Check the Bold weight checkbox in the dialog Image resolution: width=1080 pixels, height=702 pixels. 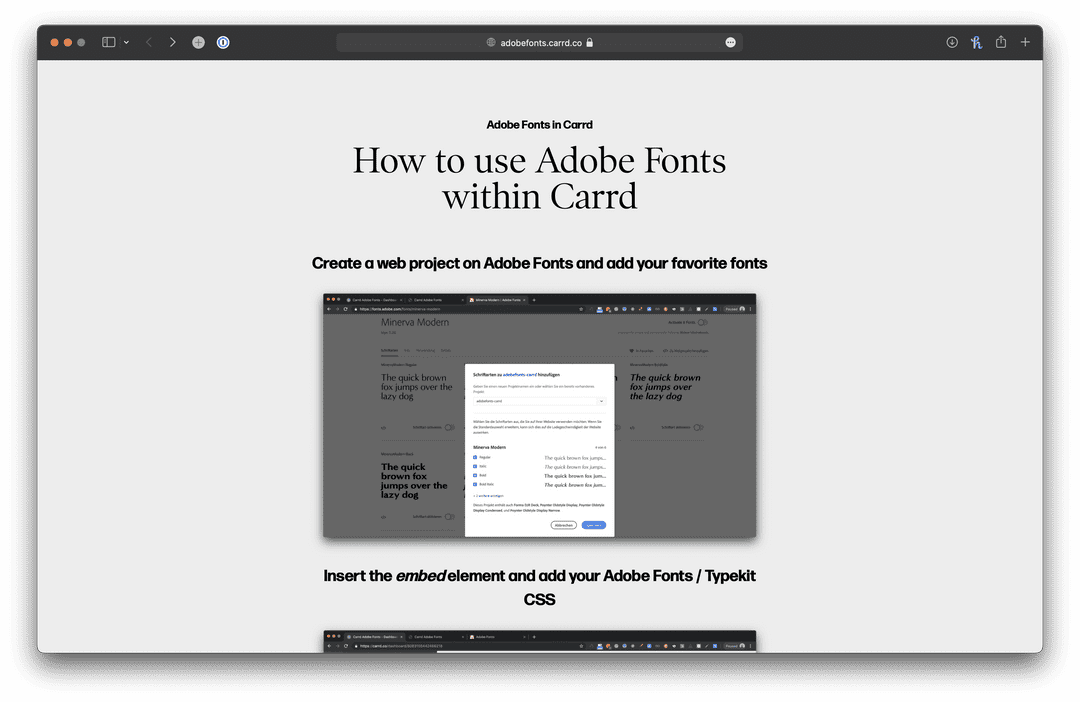pos(474,475)
